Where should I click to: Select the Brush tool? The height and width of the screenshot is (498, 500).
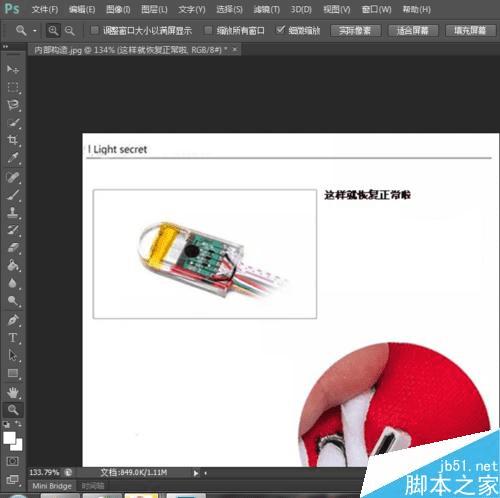(x=13, y=195)
